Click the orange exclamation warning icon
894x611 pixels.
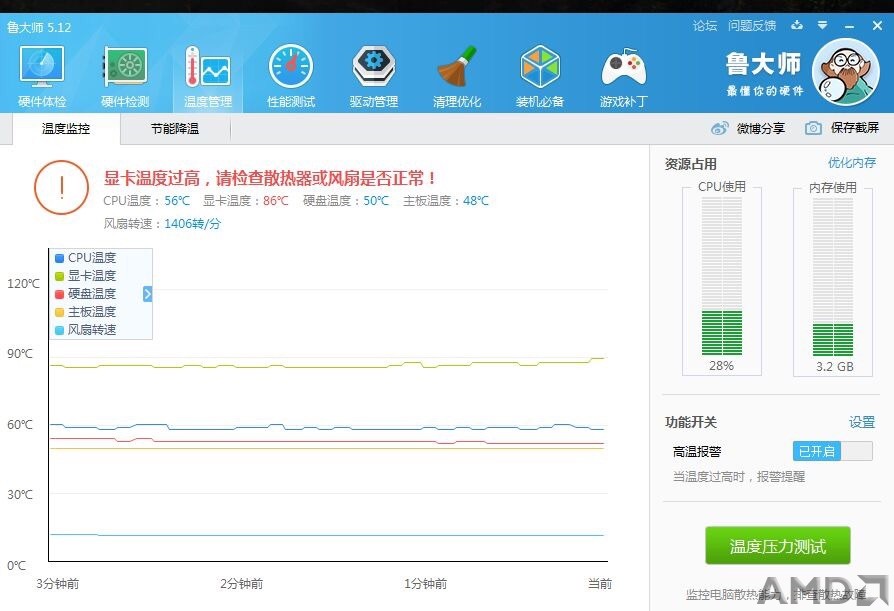62,188
